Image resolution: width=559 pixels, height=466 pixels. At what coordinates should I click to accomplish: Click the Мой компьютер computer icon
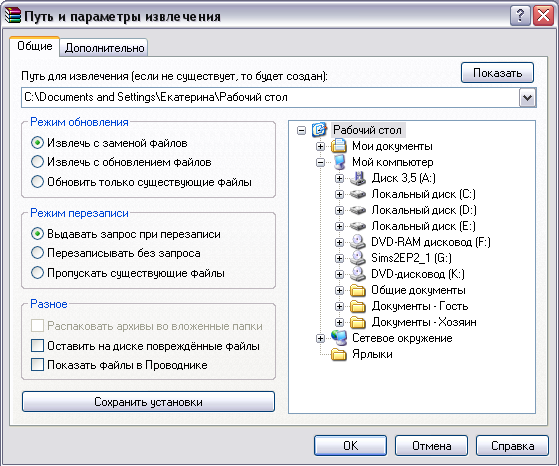pyautogui.click(x=339, y=162)
